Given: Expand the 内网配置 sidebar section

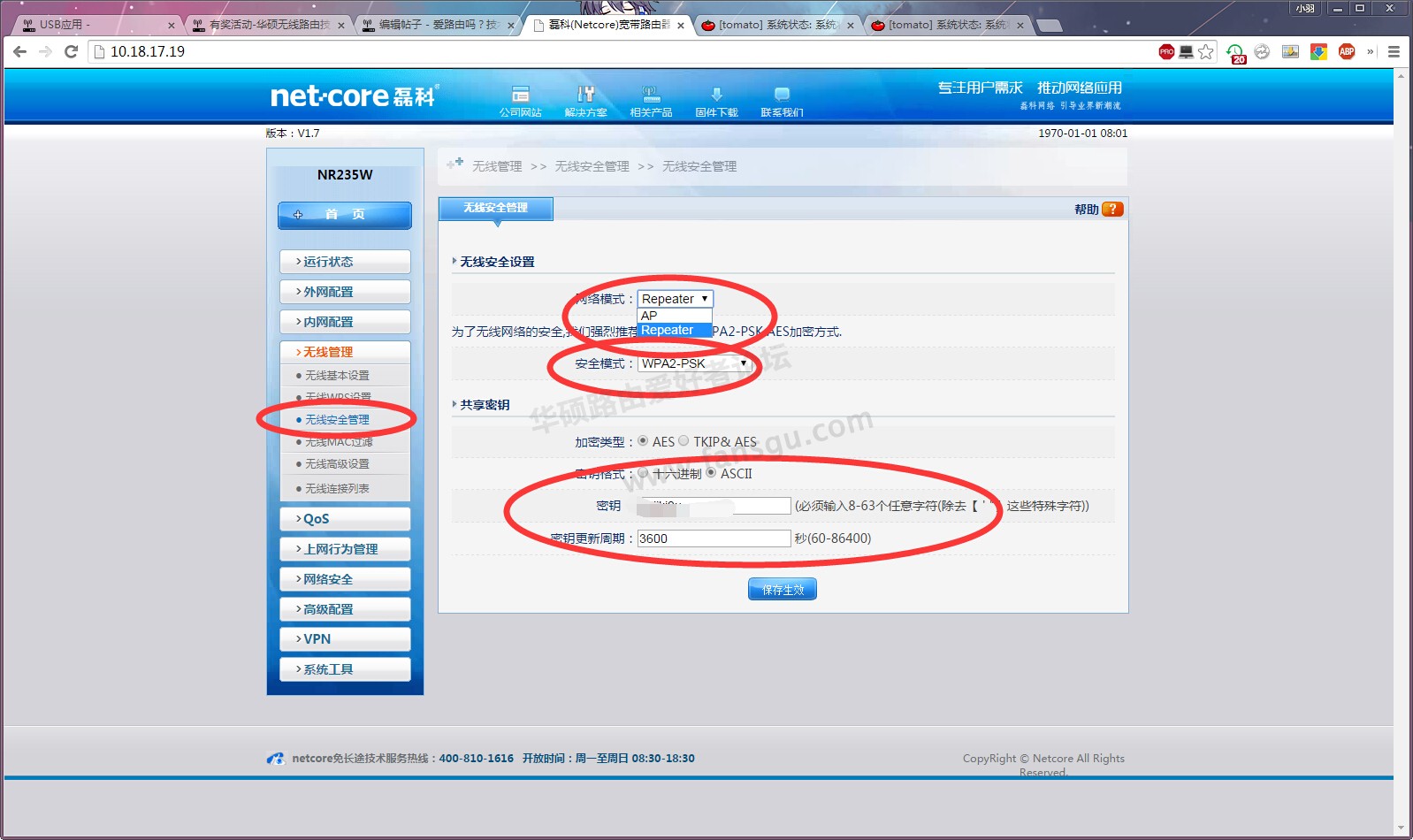Looking at the screenshot, I should 345,322.
